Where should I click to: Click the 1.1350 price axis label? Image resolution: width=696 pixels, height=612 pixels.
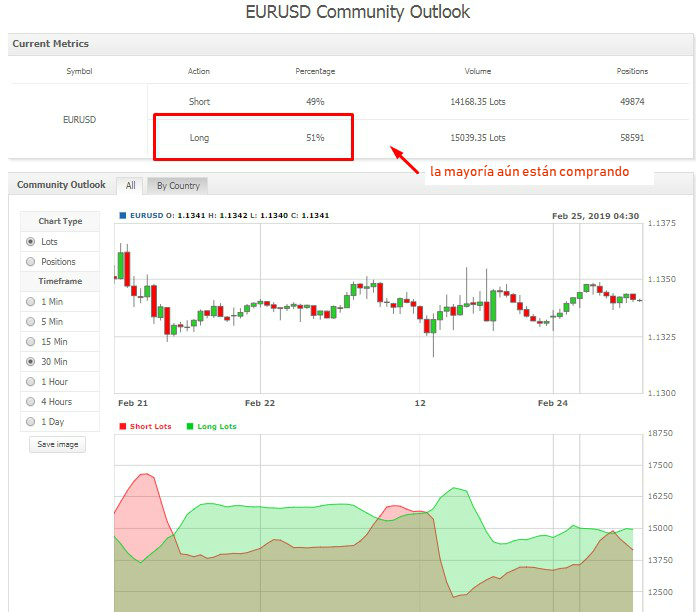tap(662, 279)
